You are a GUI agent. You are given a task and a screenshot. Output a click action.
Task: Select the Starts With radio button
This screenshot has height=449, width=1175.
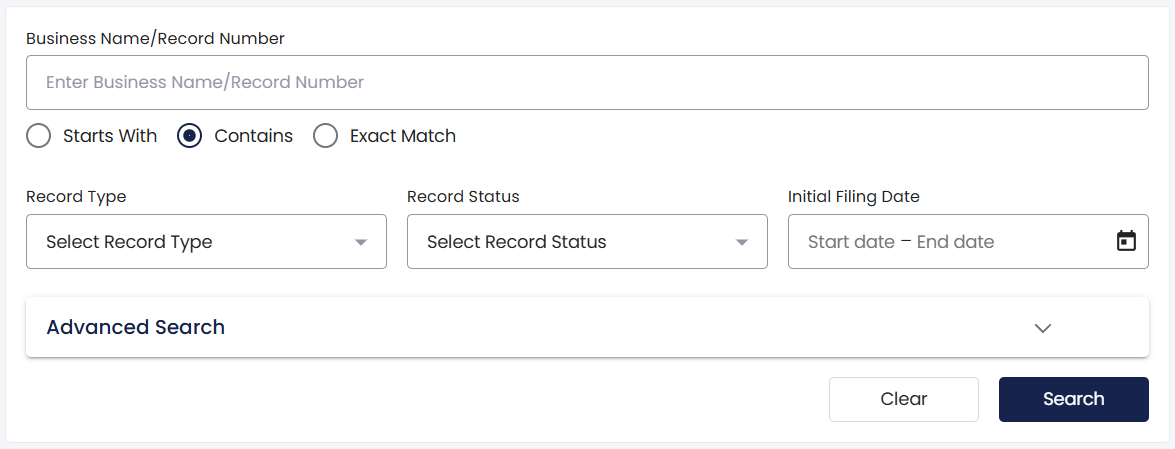[x=38, y=136]
